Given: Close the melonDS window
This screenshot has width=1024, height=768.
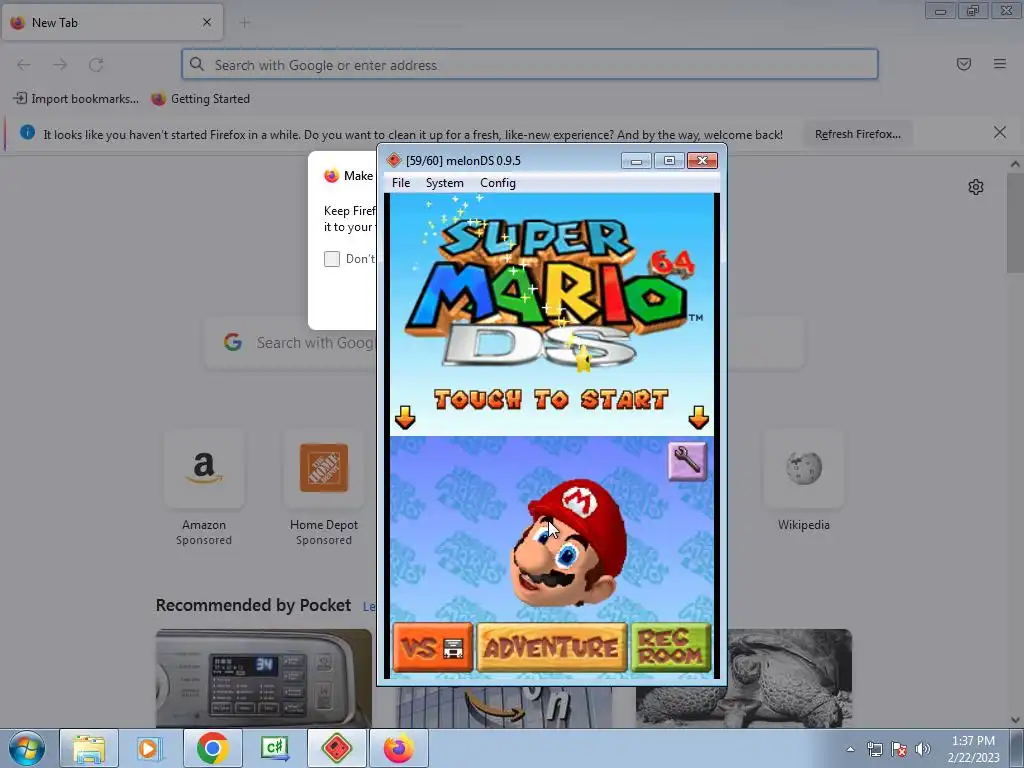Looking at the screenshot, I should pos(702,161).
